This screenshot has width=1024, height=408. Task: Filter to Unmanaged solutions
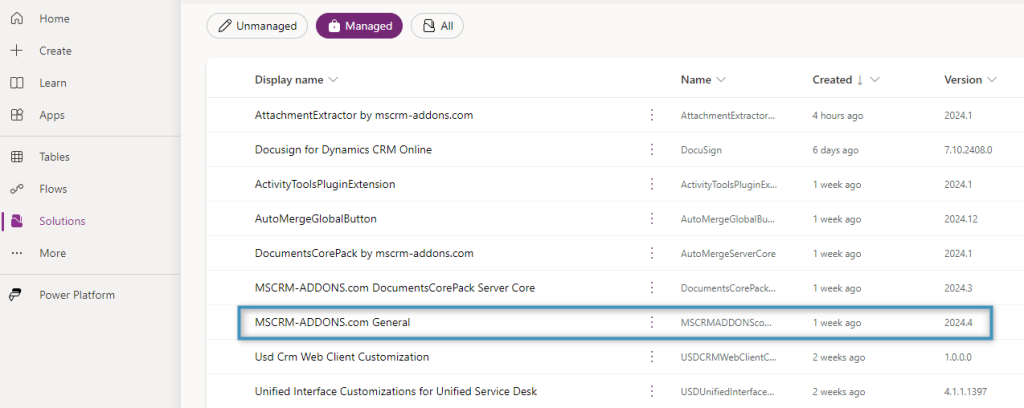click(x=257, y=26)
